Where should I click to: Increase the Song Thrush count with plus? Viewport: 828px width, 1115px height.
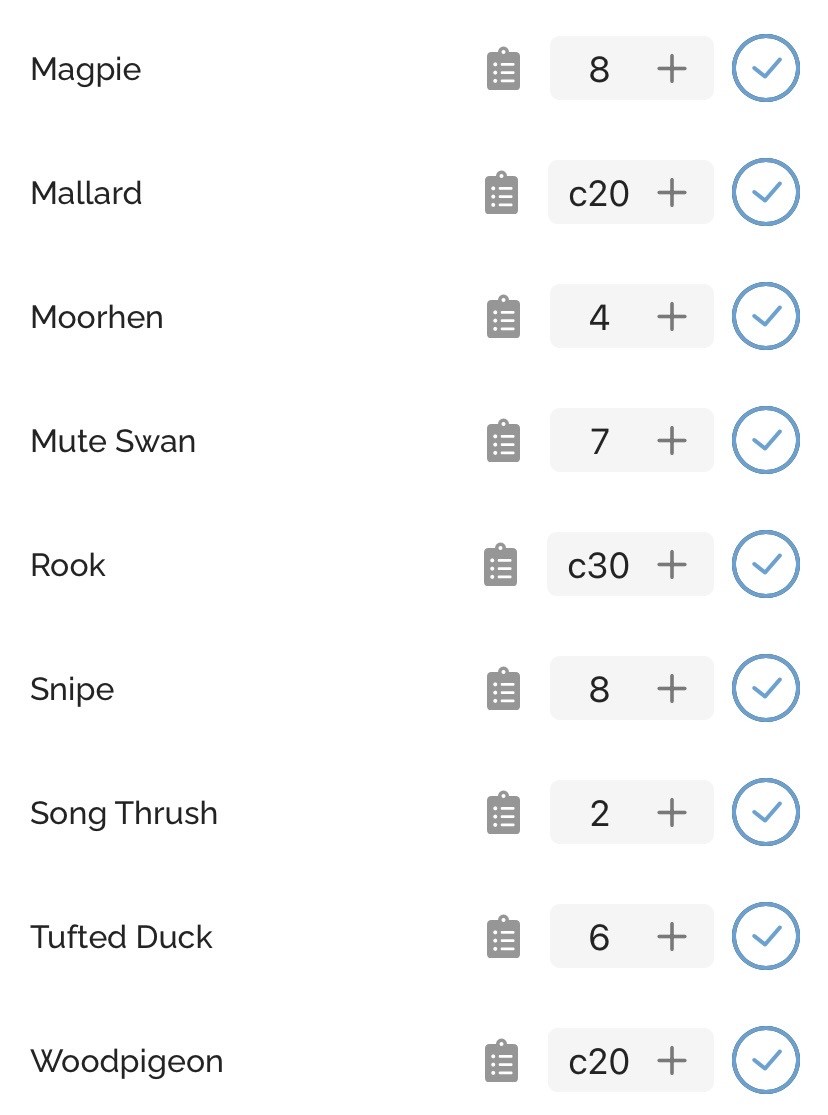(672, 812)
